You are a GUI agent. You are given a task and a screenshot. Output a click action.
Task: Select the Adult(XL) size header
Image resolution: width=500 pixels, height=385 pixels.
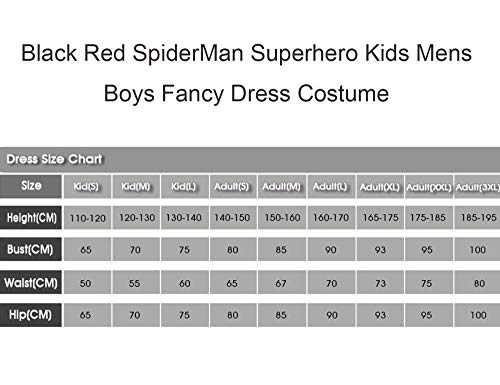pos(380,186)
